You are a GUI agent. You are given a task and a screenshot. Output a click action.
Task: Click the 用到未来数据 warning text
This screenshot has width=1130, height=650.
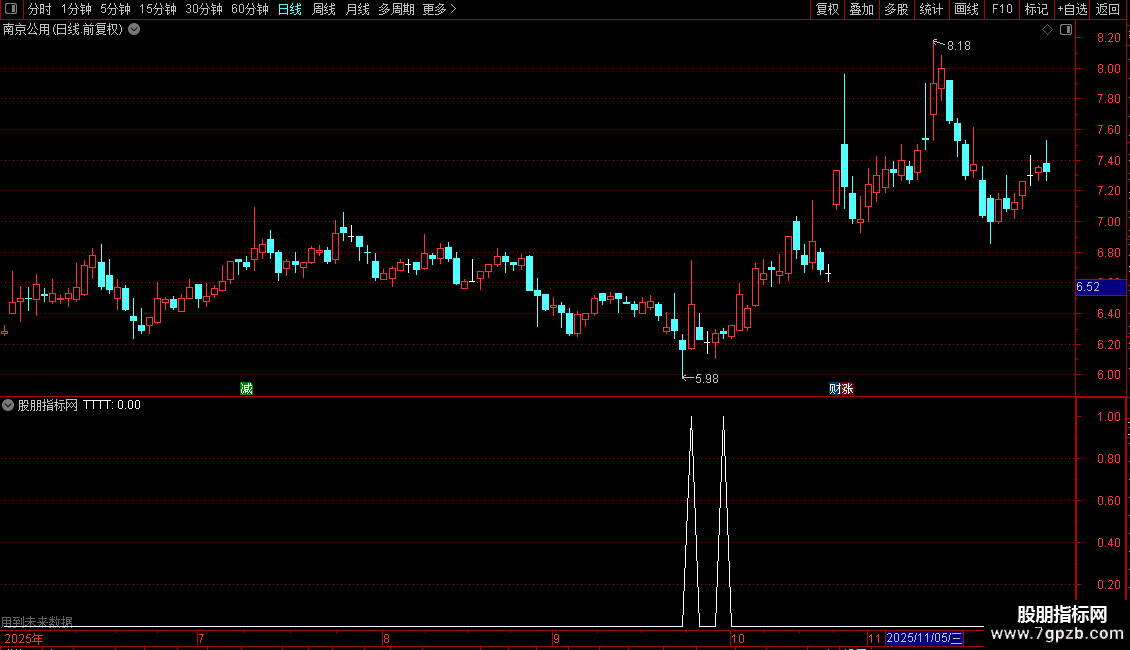tap(37, 621)
